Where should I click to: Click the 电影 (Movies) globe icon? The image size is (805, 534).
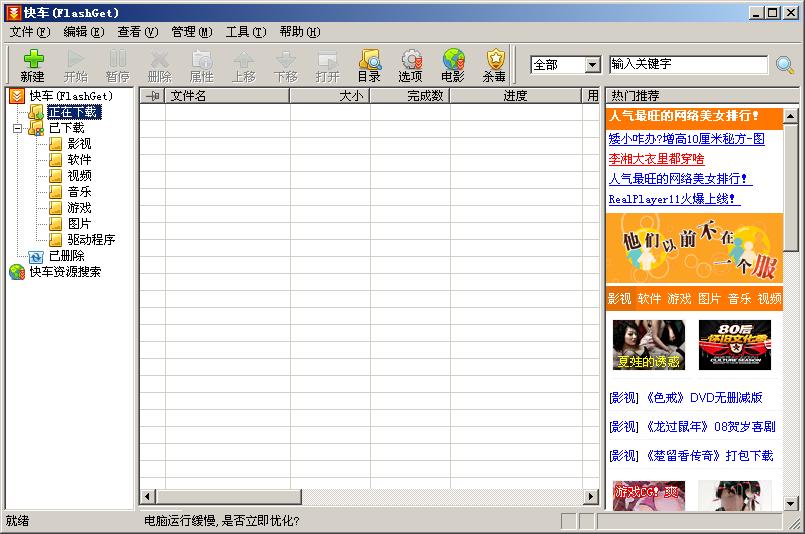click(x=453, y=65)
